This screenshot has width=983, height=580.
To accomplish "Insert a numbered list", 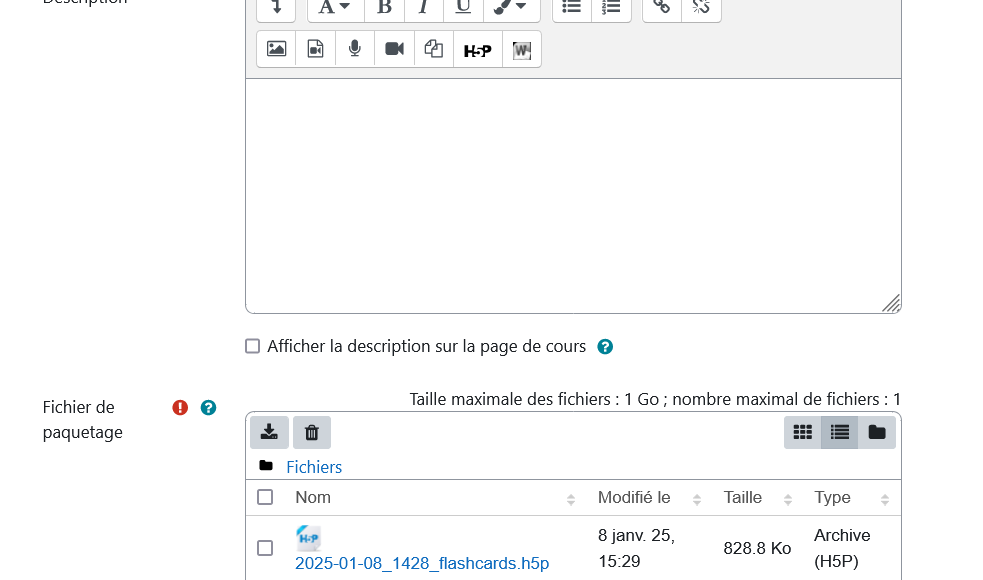I will 611,8.
